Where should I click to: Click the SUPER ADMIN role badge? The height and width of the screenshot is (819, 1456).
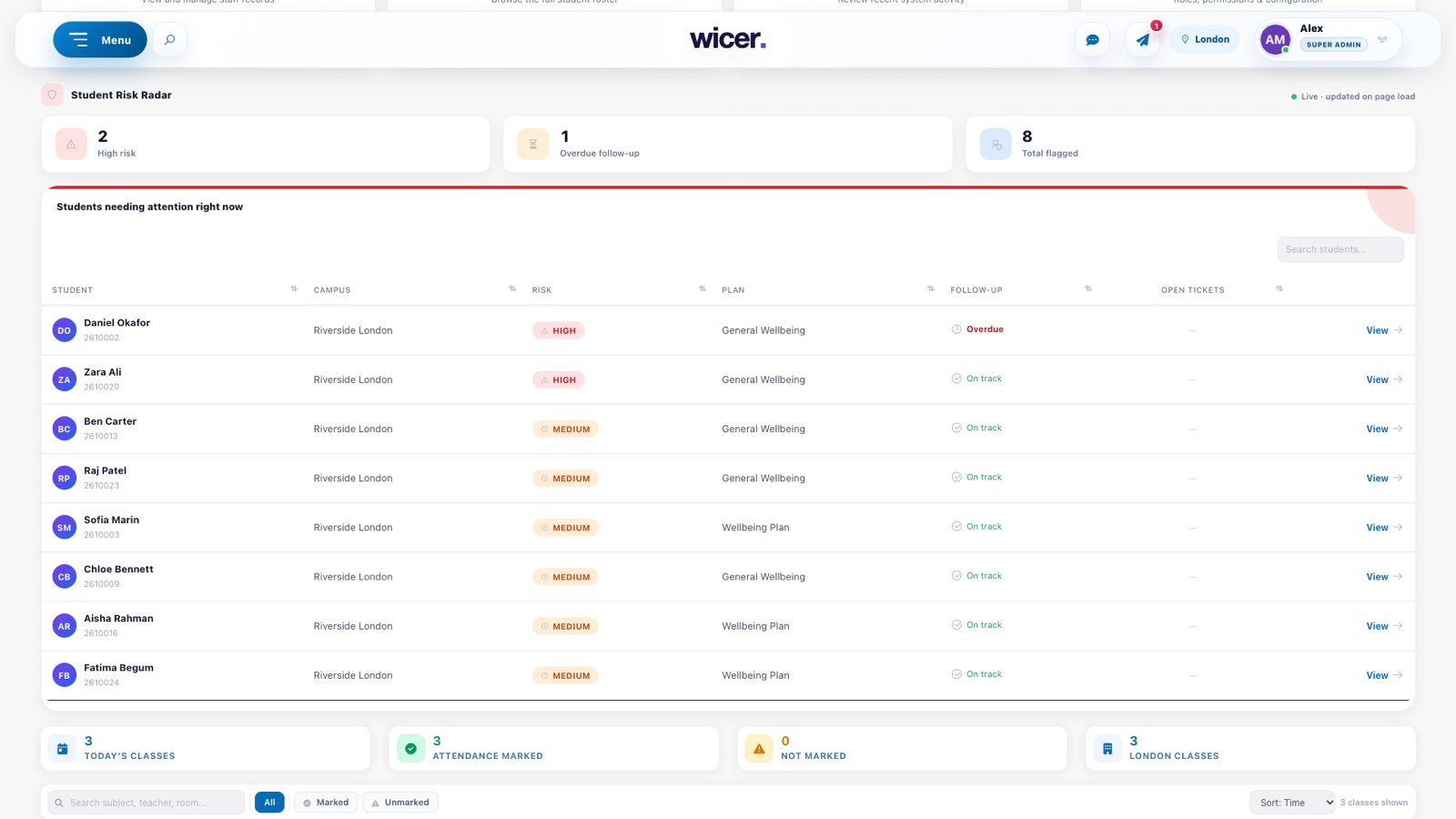pyautogui.click(x=1333, y=45)
